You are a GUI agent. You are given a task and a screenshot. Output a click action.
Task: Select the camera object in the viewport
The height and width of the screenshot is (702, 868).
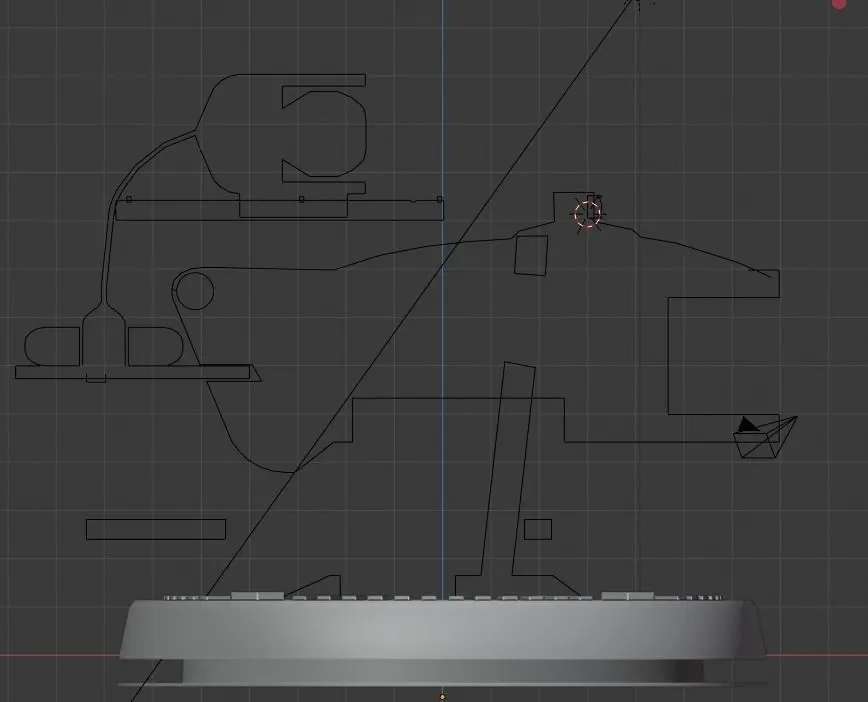[x=766, y=437]
